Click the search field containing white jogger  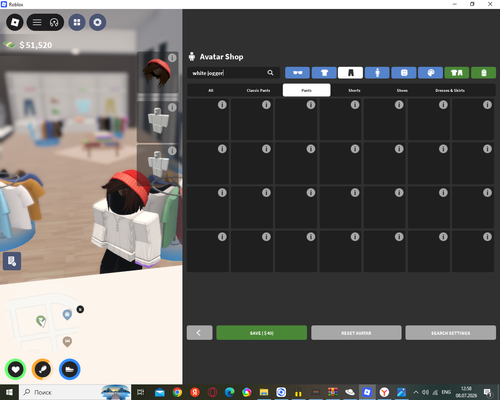[233, 73]
